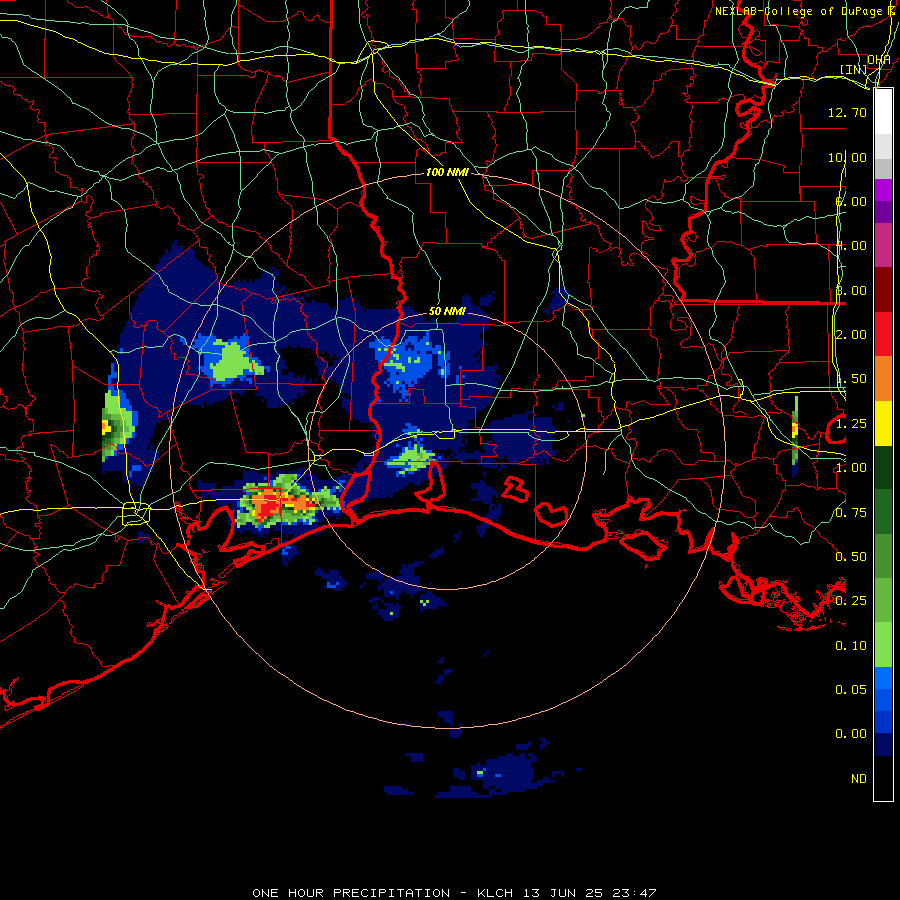Click the maroon legend color swatch
900x900 pixels.
(x=883, y=290)
